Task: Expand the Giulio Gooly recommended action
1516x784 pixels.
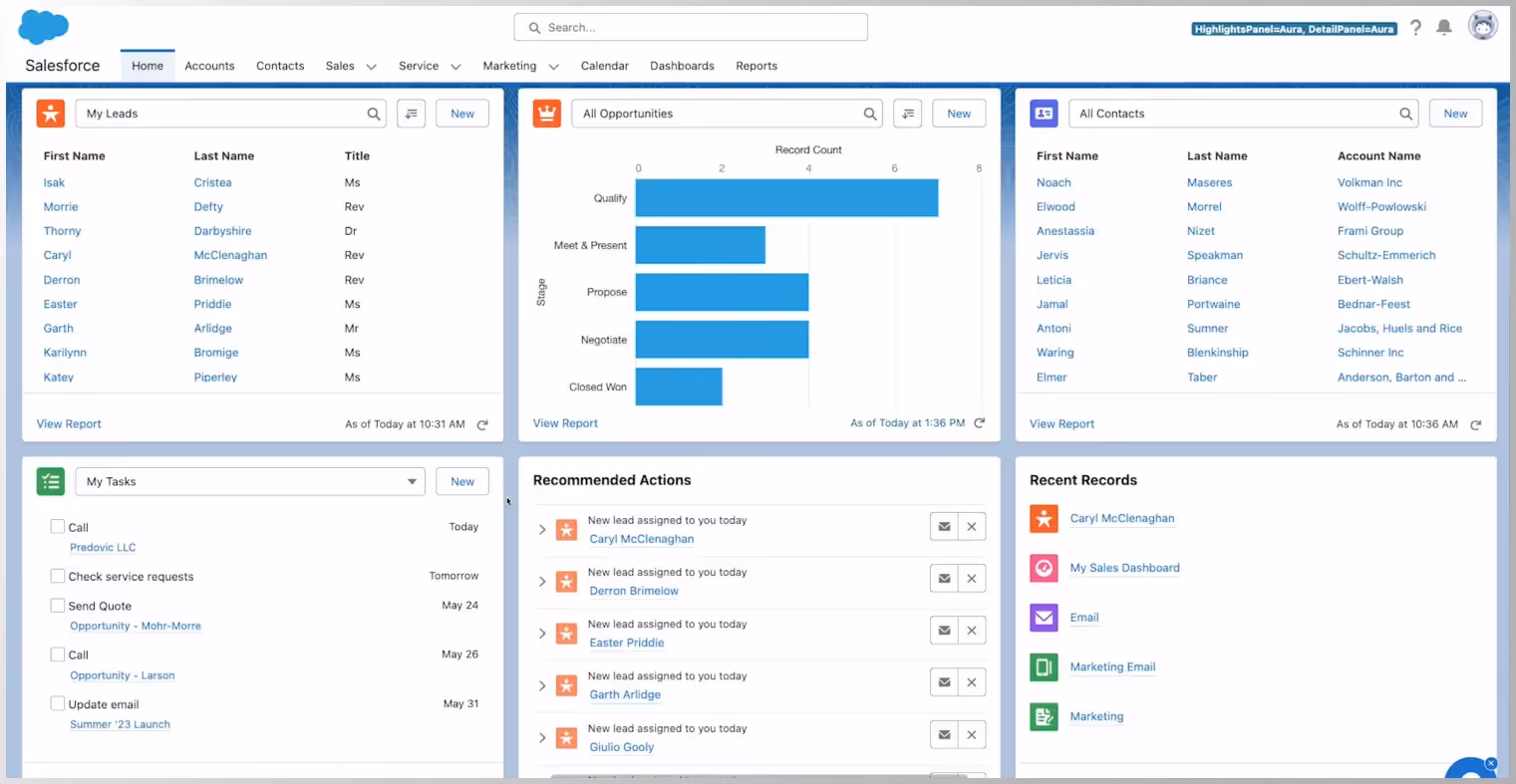Action: point(542,738)
